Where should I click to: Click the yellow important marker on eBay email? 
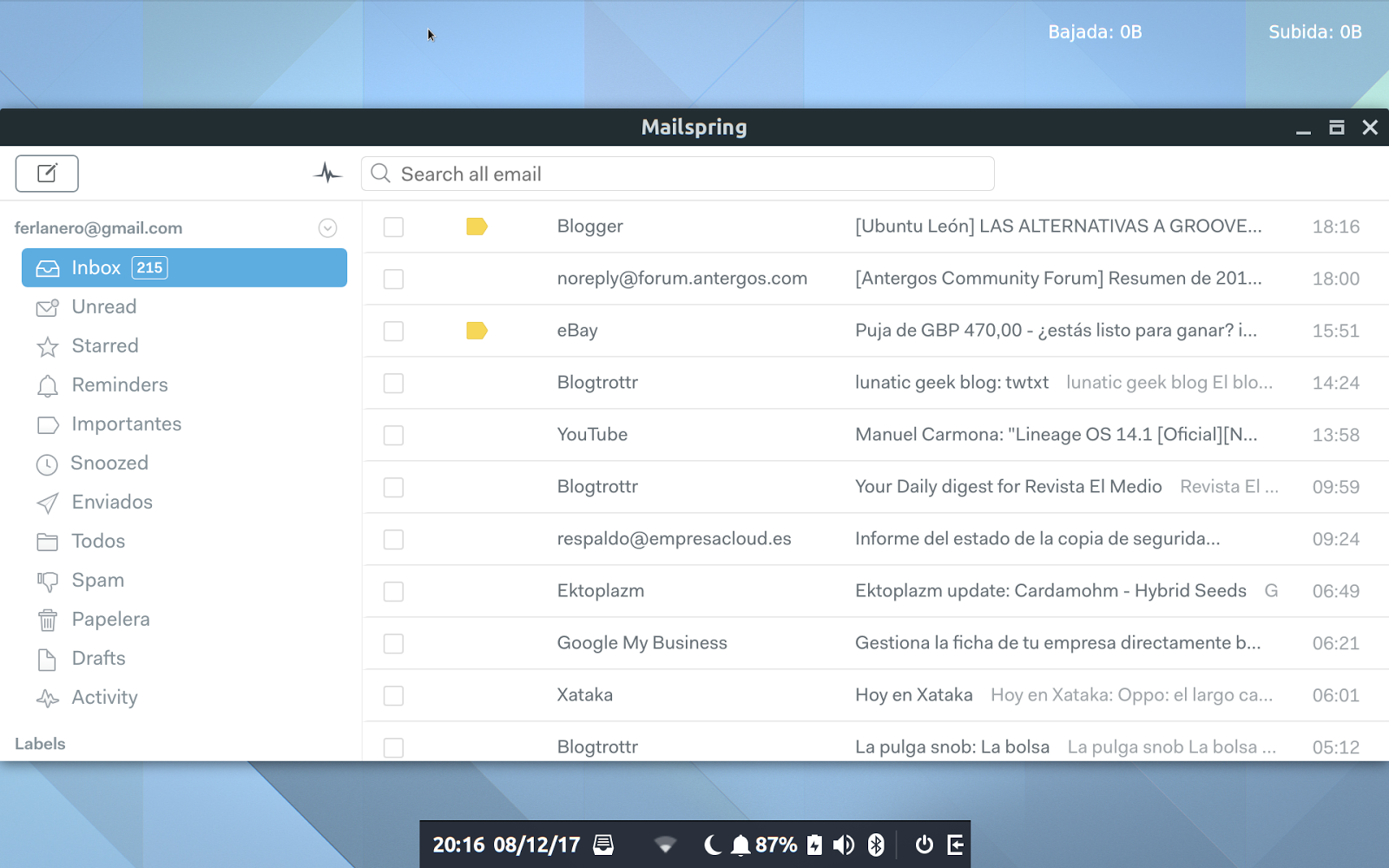pyautogui.click(x=477, y=331)
